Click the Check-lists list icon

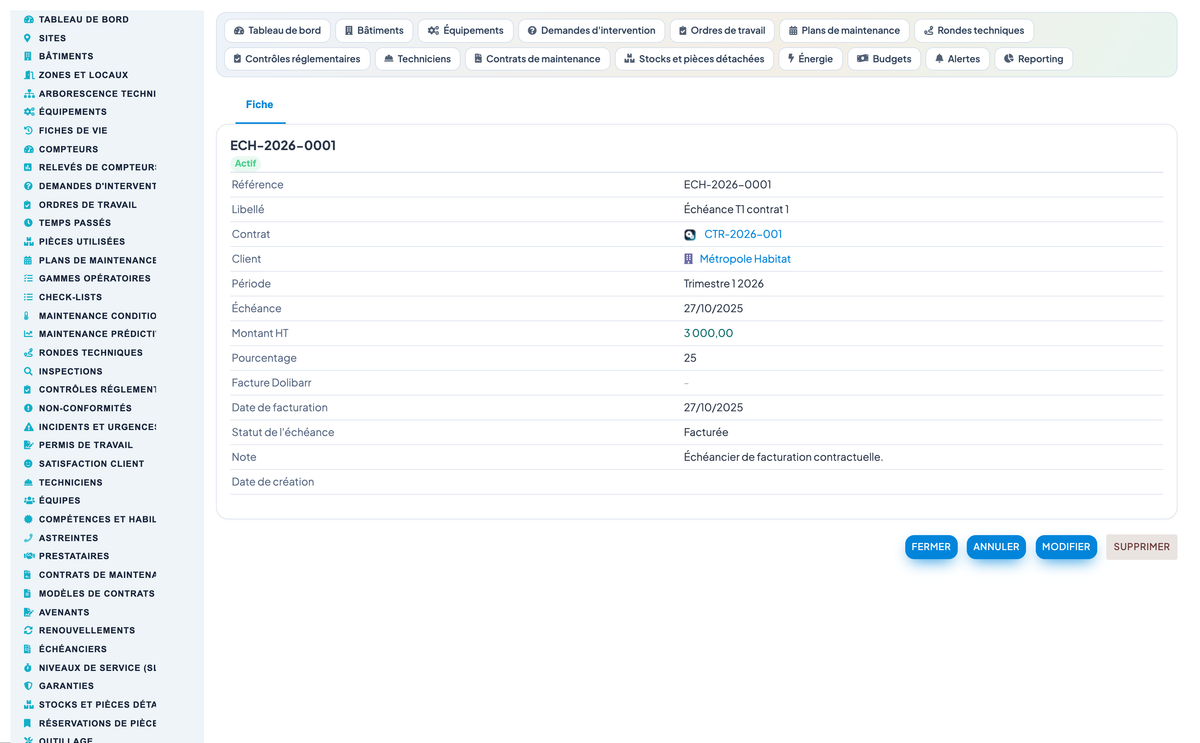point(28,297)
